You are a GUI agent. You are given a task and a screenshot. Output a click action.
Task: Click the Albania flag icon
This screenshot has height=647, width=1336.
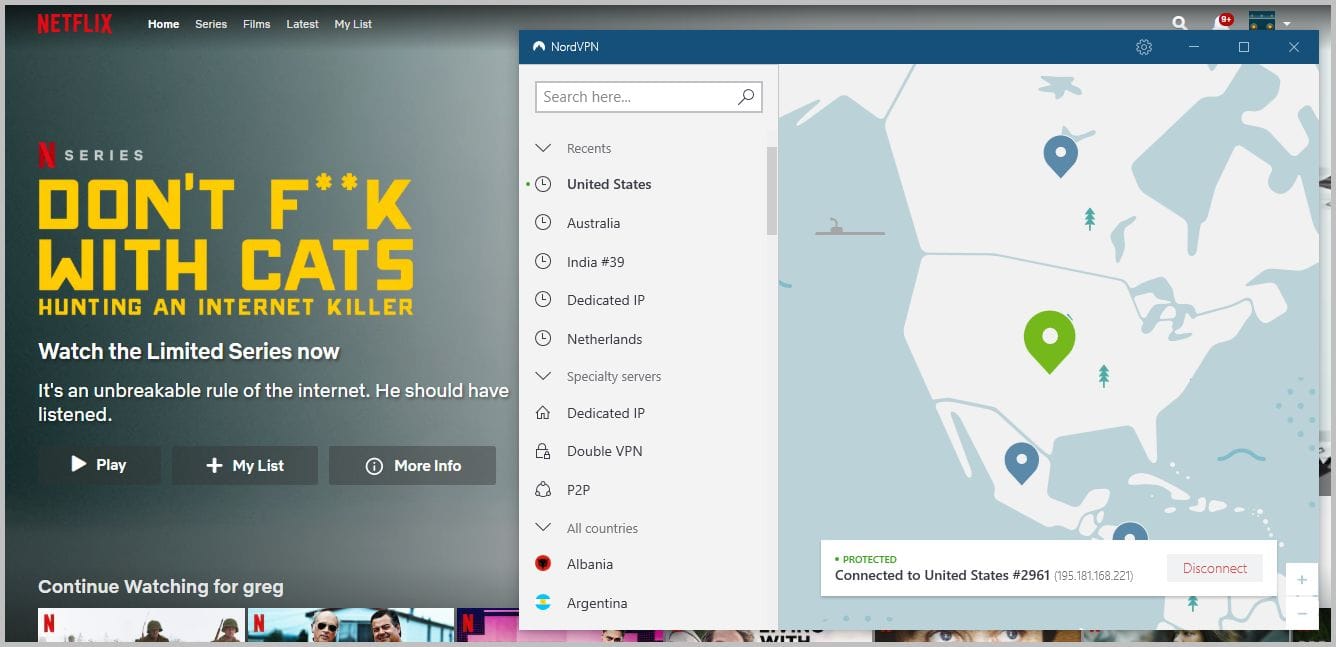pyautogui.click(x=543, y=564)
